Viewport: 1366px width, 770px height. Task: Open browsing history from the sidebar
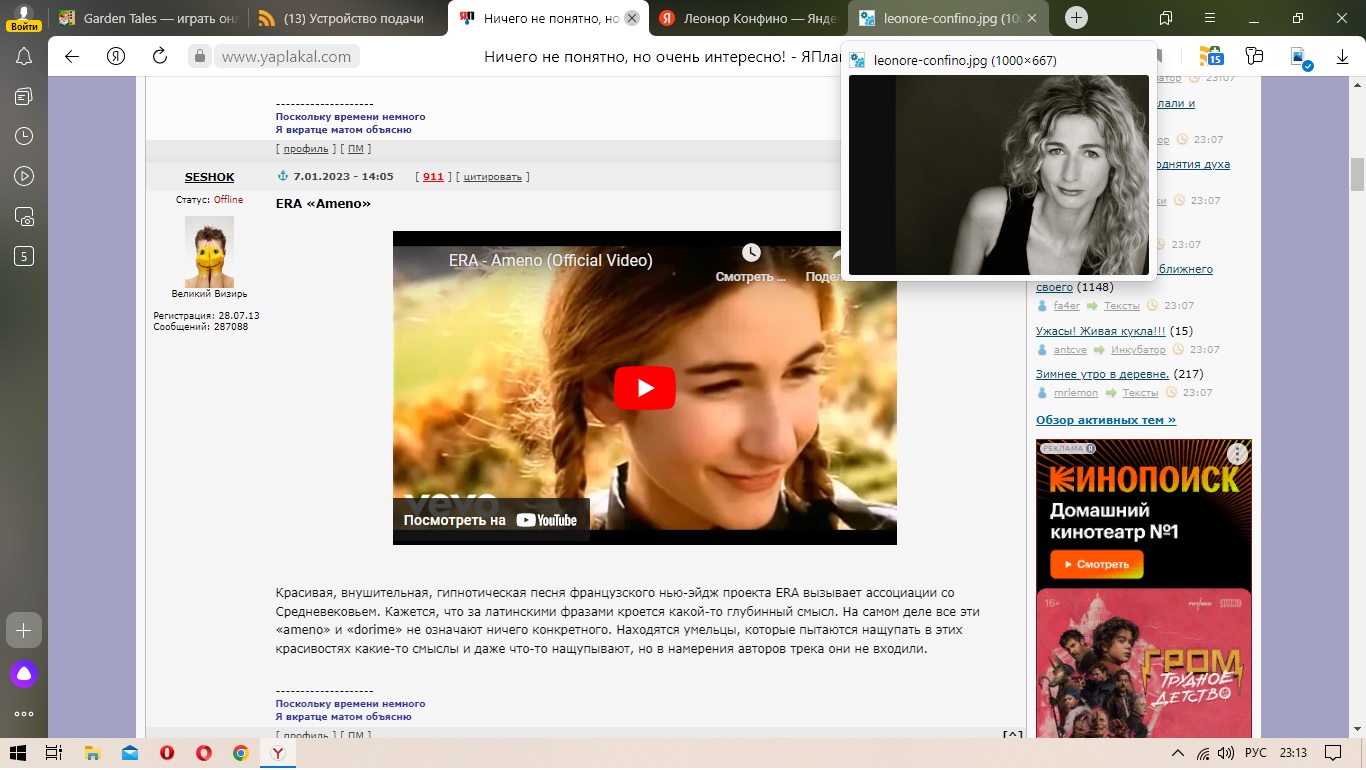pyautogui.click(x=24, y=136)
